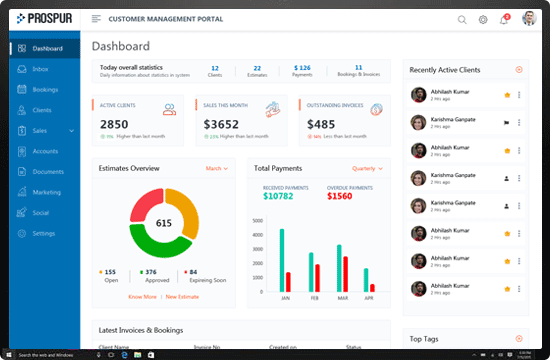The image size is (550, 360).
Task: Click the plus icon beside Top Tags
Action: [x=519, y=339]
